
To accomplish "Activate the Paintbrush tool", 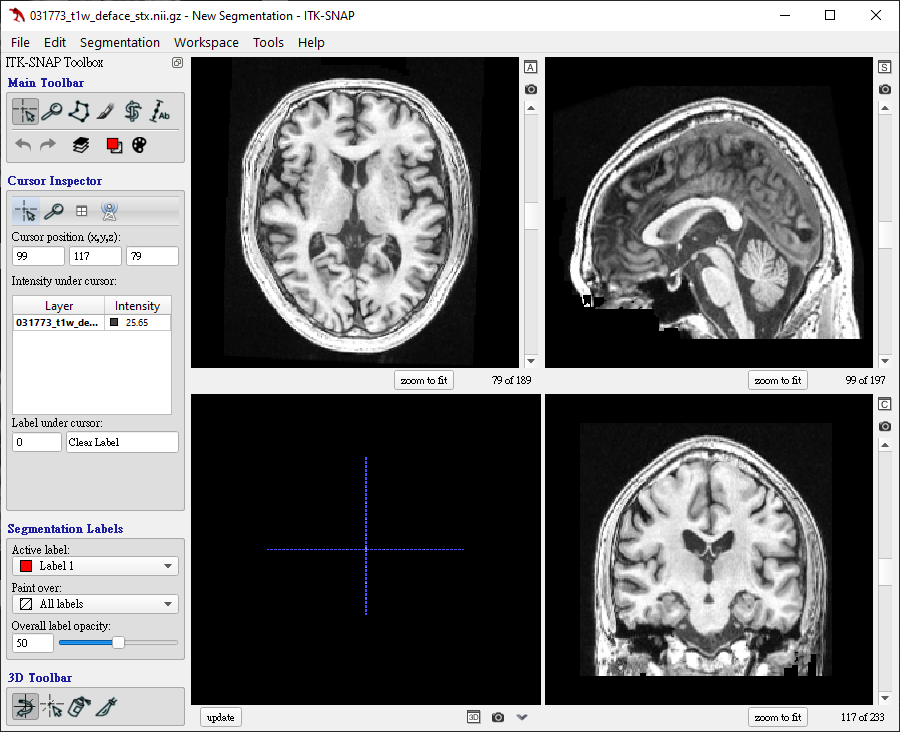I will click(x=106, y=111).
